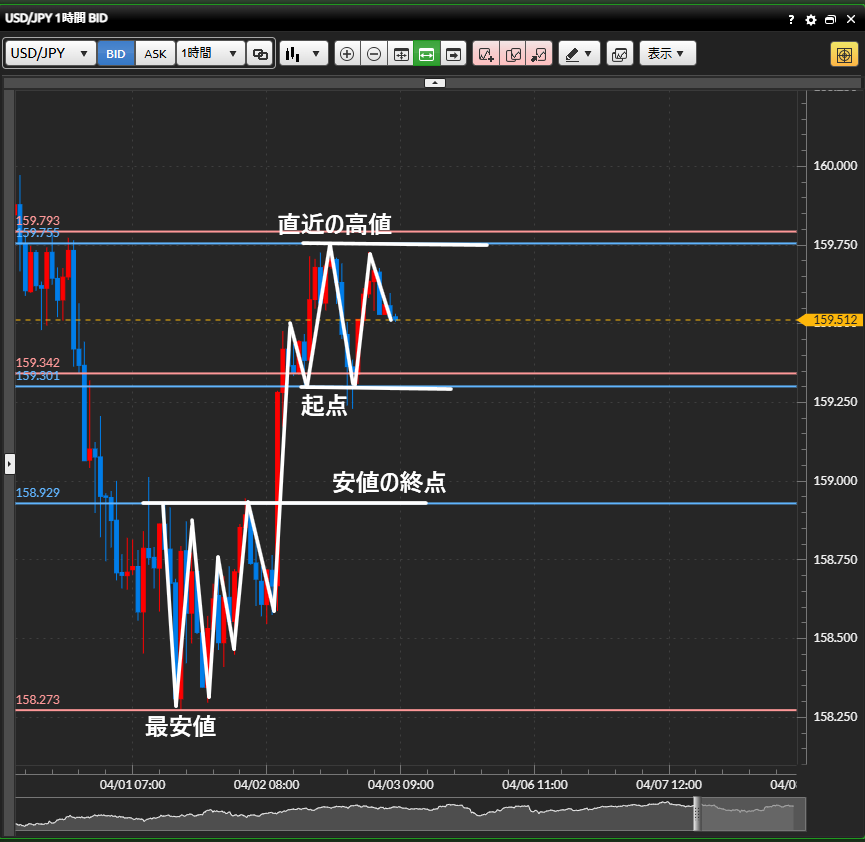Open the USD/JPY currency pair dropdown

pos(51,54)
